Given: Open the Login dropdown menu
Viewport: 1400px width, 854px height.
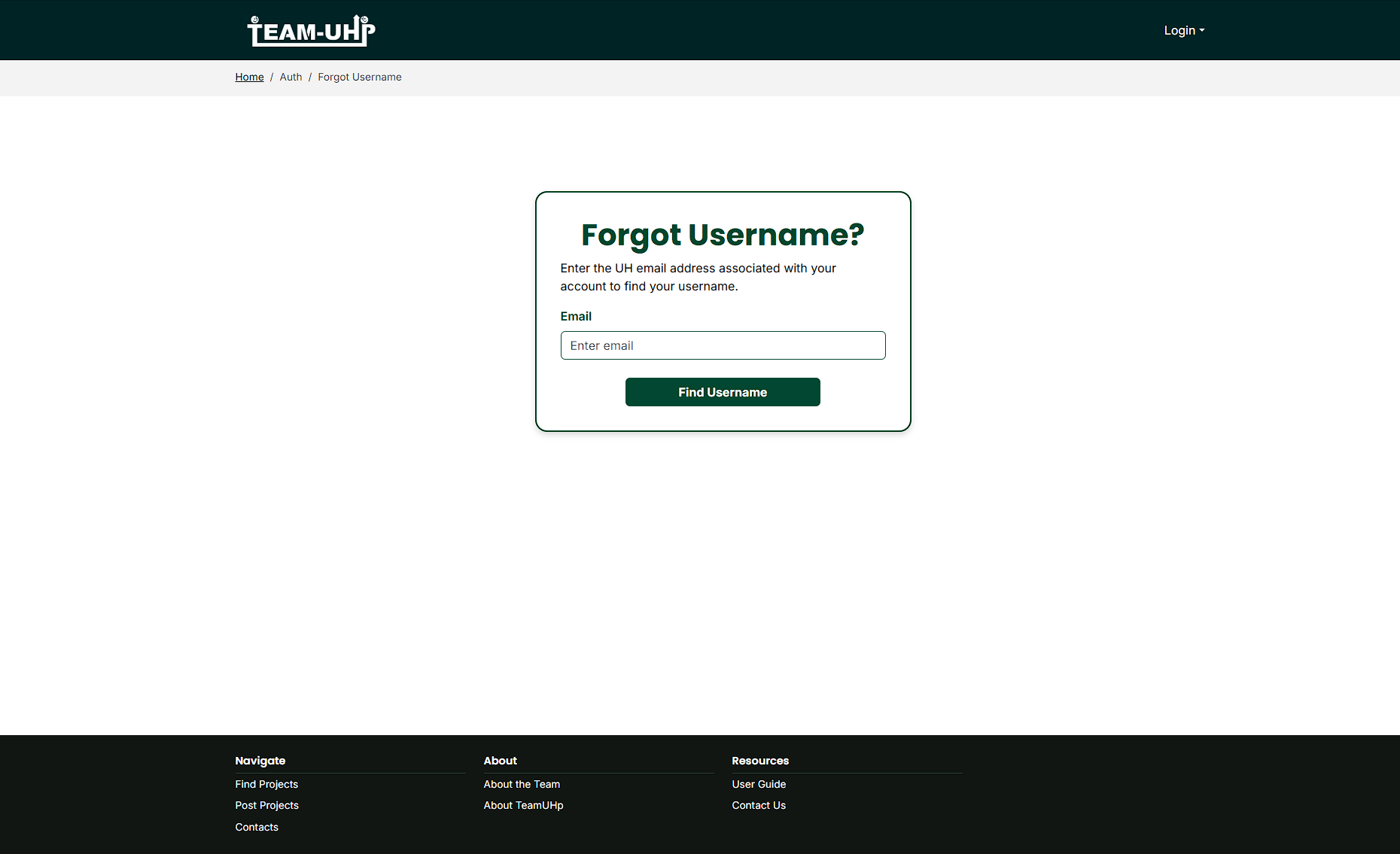Looking at the screenshot, I should (x=1183, y=31).
